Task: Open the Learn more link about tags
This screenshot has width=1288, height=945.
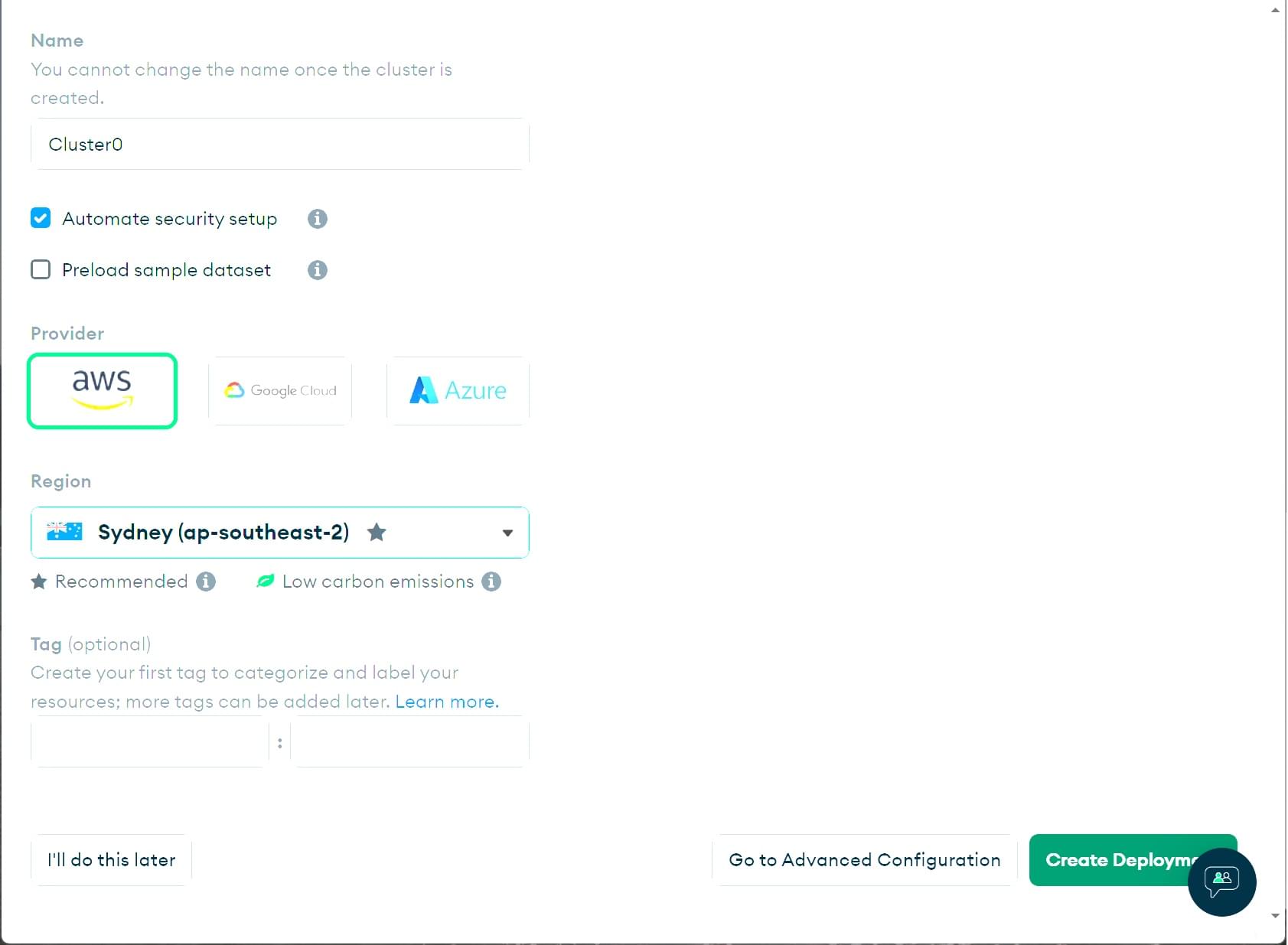Action: [x=447, y=701]
